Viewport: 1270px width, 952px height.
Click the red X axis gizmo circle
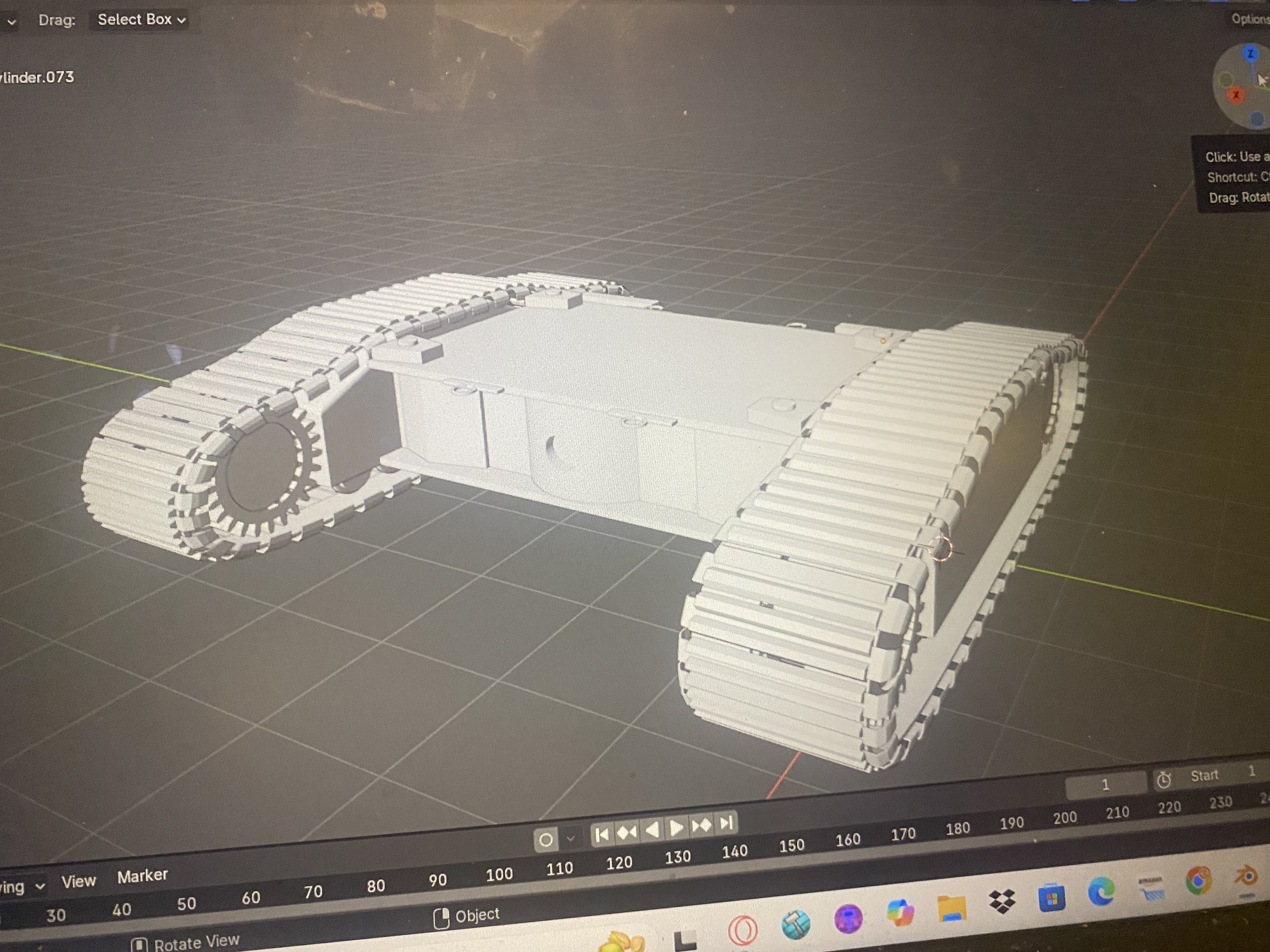pos(1236,95)
